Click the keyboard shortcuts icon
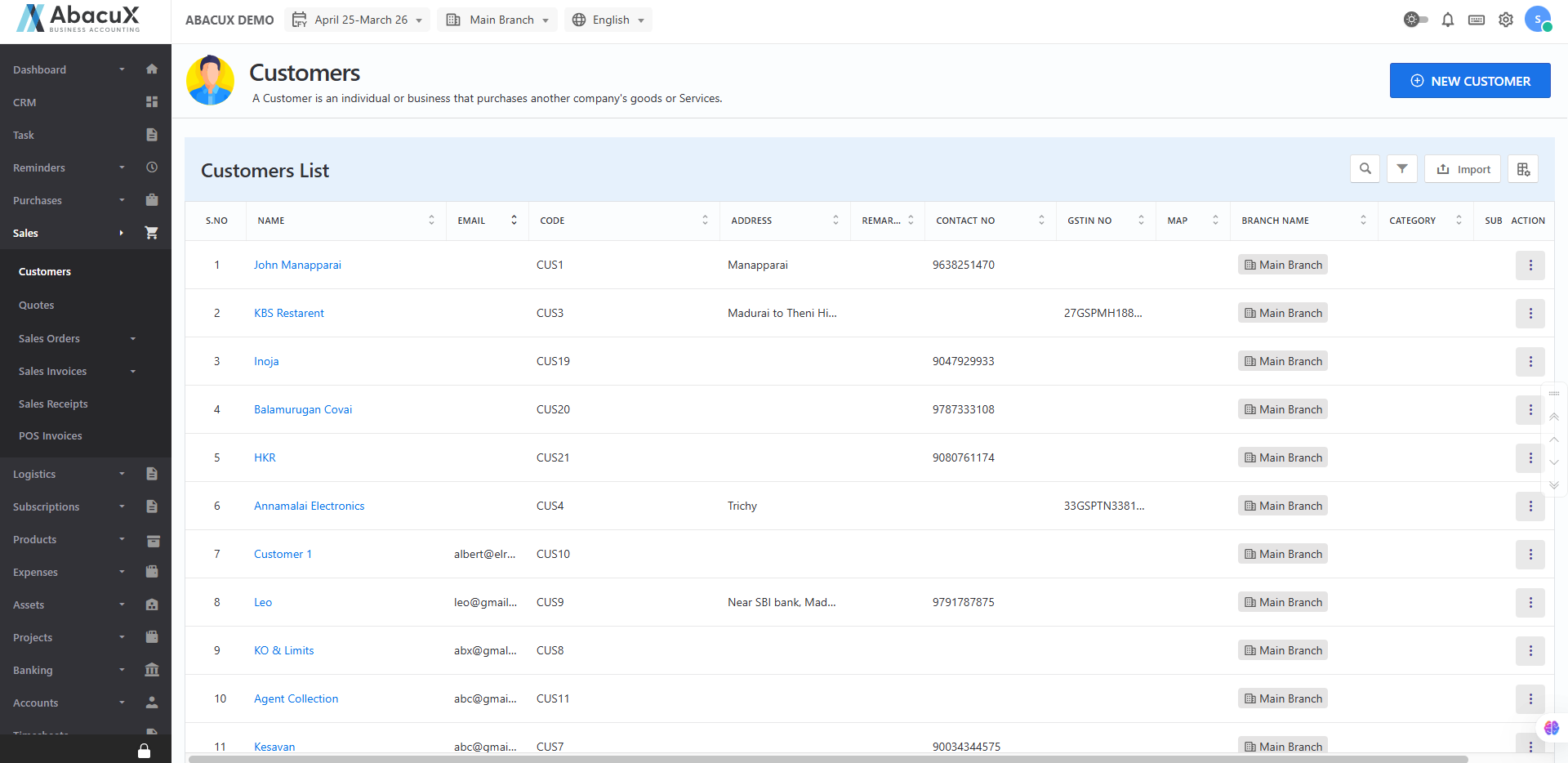Image resolution: width=1568 pixels, height=763 pixels. point(1476,20)
